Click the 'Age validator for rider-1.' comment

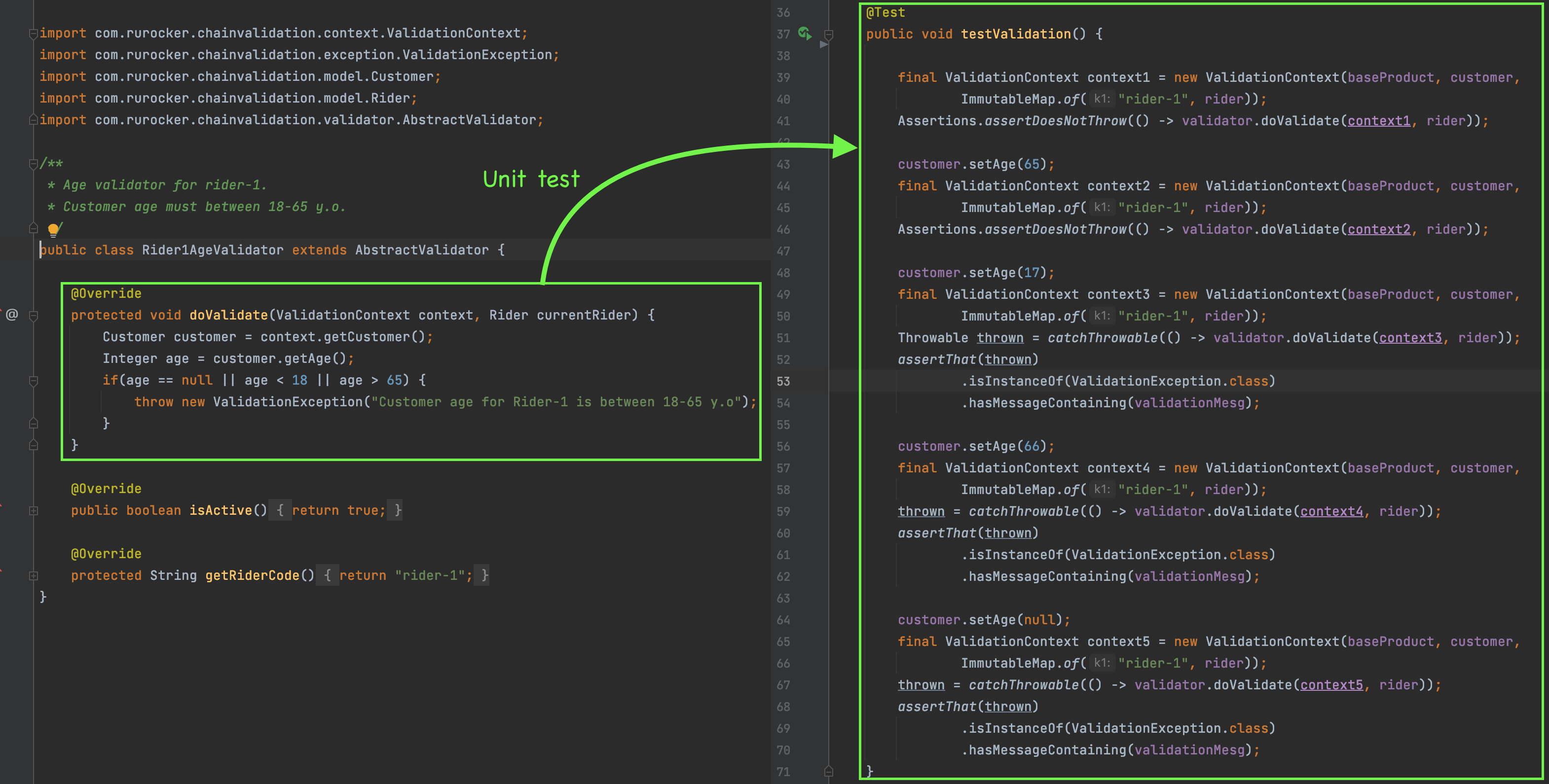[x=164, y=185]
